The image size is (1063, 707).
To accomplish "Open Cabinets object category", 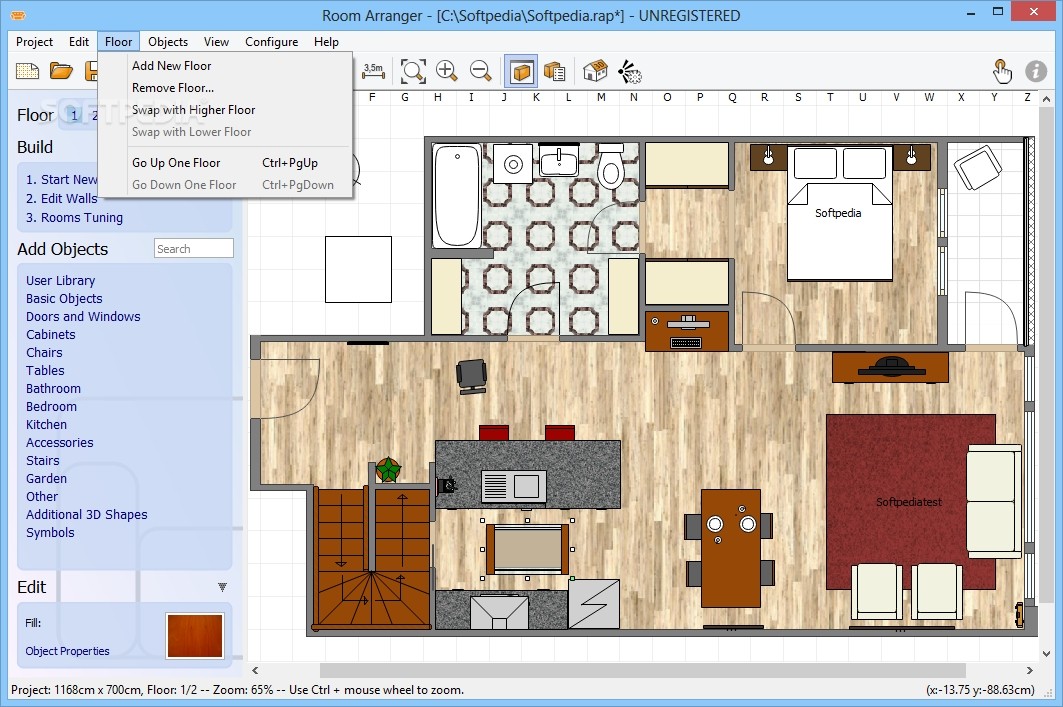I will [x=51, y=334].
